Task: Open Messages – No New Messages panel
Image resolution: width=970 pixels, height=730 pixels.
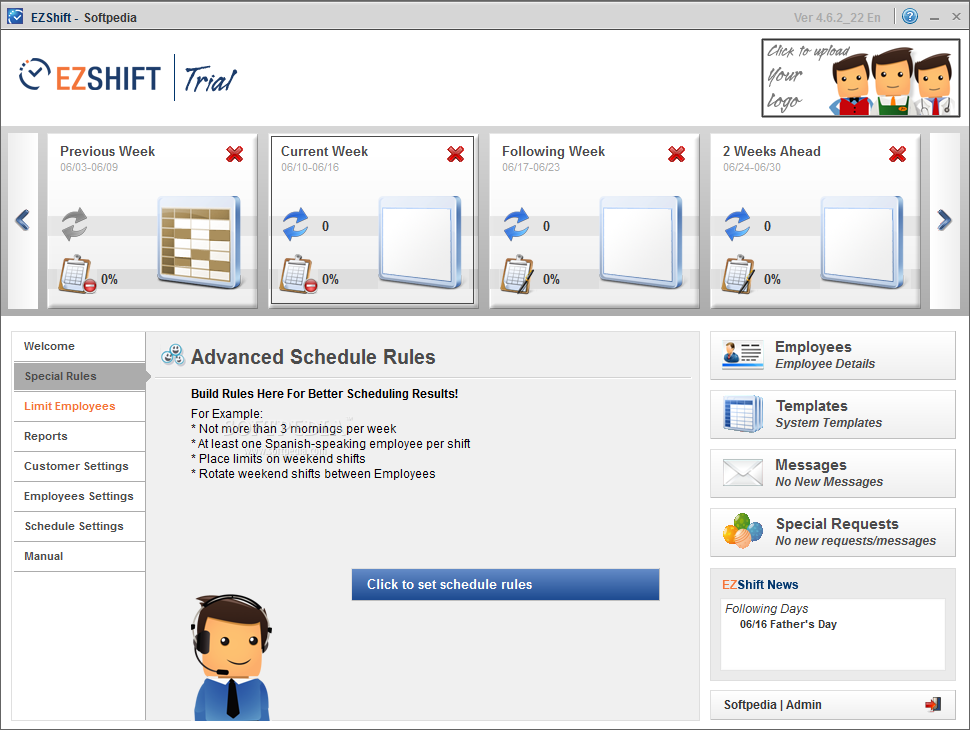Action: [833, 473]
